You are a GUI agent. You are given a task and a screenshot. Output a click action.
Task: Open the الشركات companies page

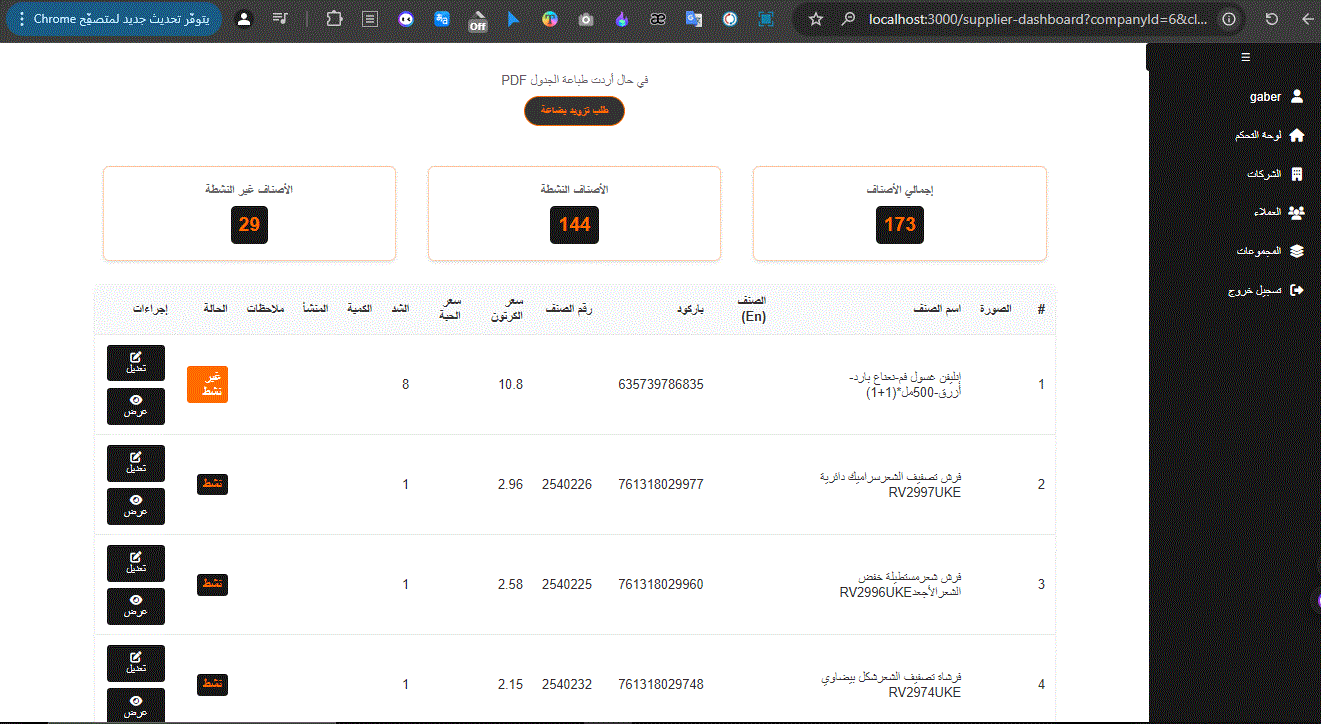1274,174
